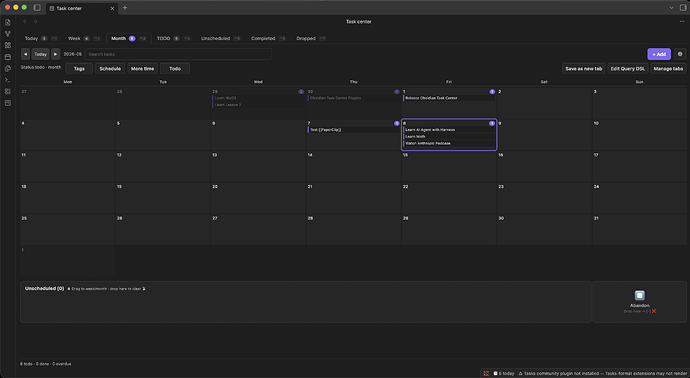Click Edit Query DSL button
This screenshot has width=690, height=378.
point(628,69)
